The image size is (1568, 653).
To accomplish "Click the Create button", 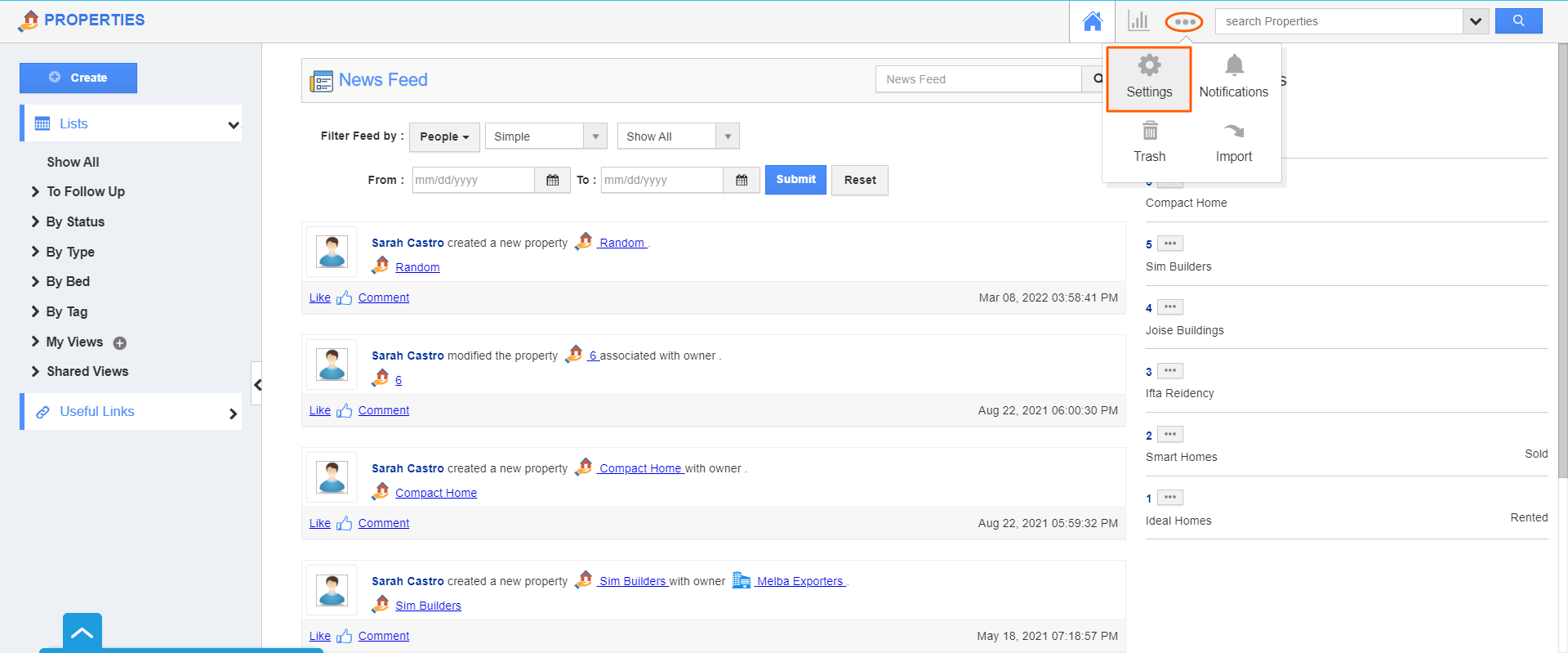I will pos(78,78).
